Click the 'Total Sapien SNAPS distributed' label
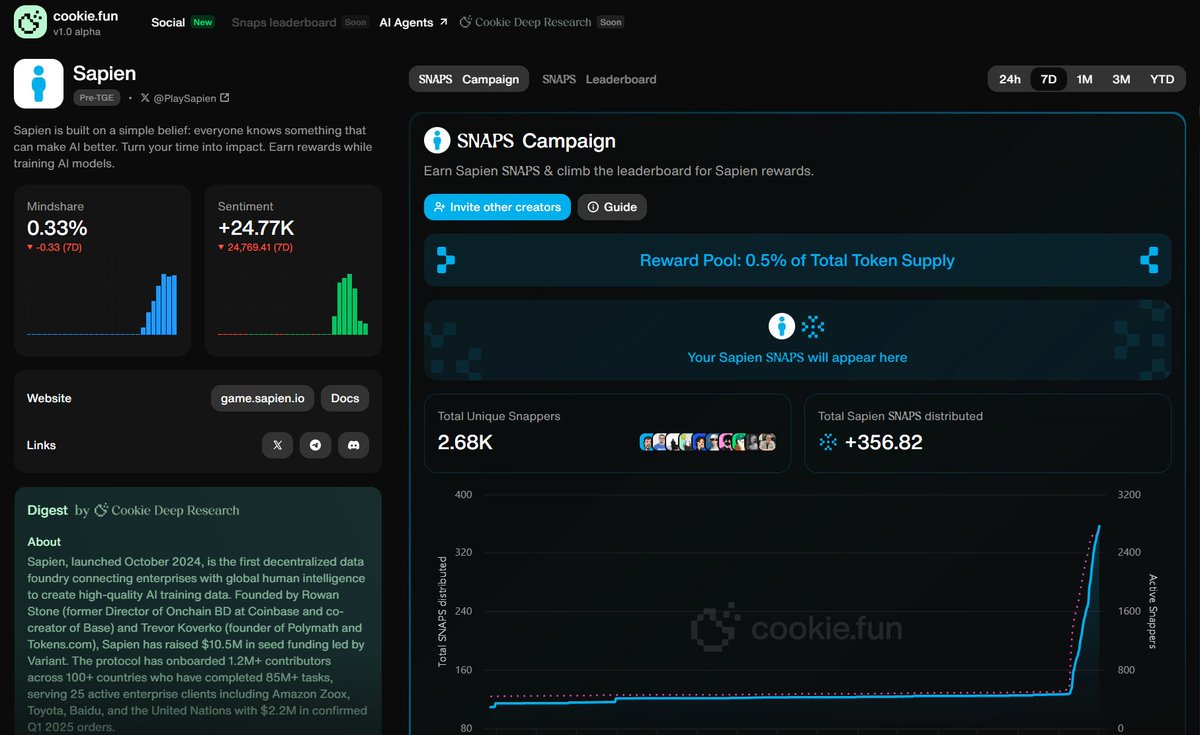 tap(900, 416)
